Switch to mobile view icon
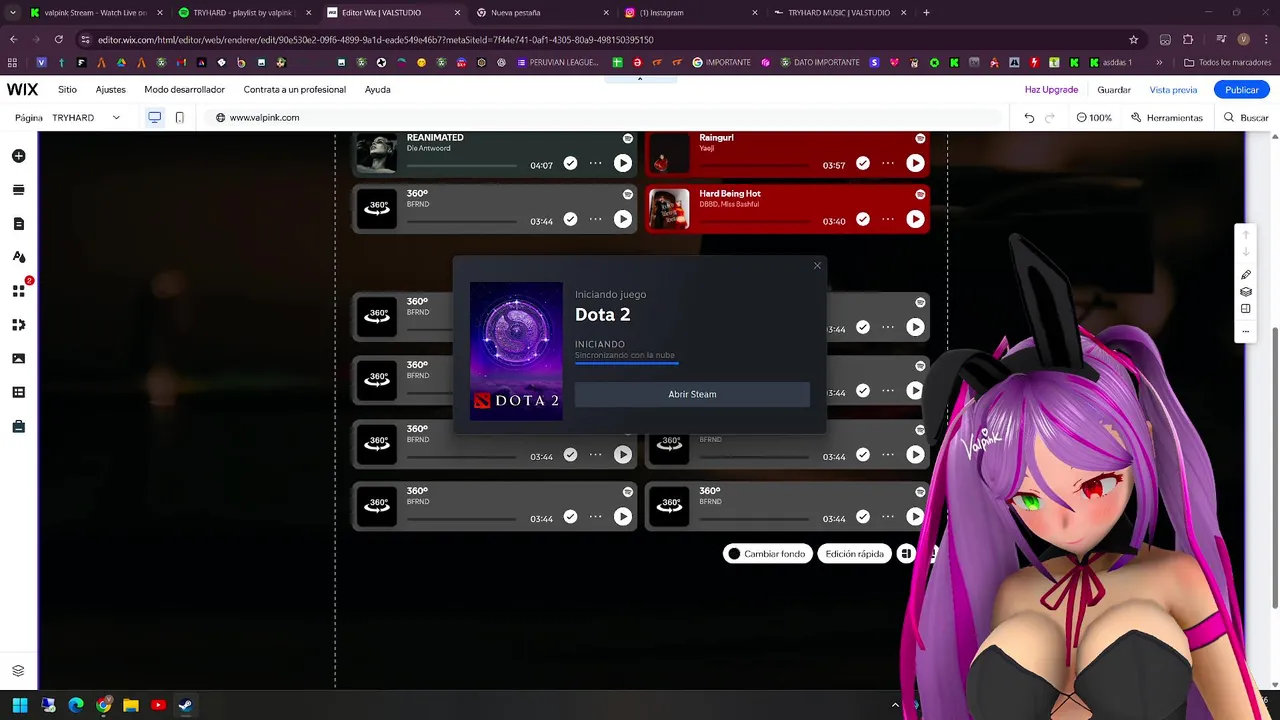 pos(180,117)
